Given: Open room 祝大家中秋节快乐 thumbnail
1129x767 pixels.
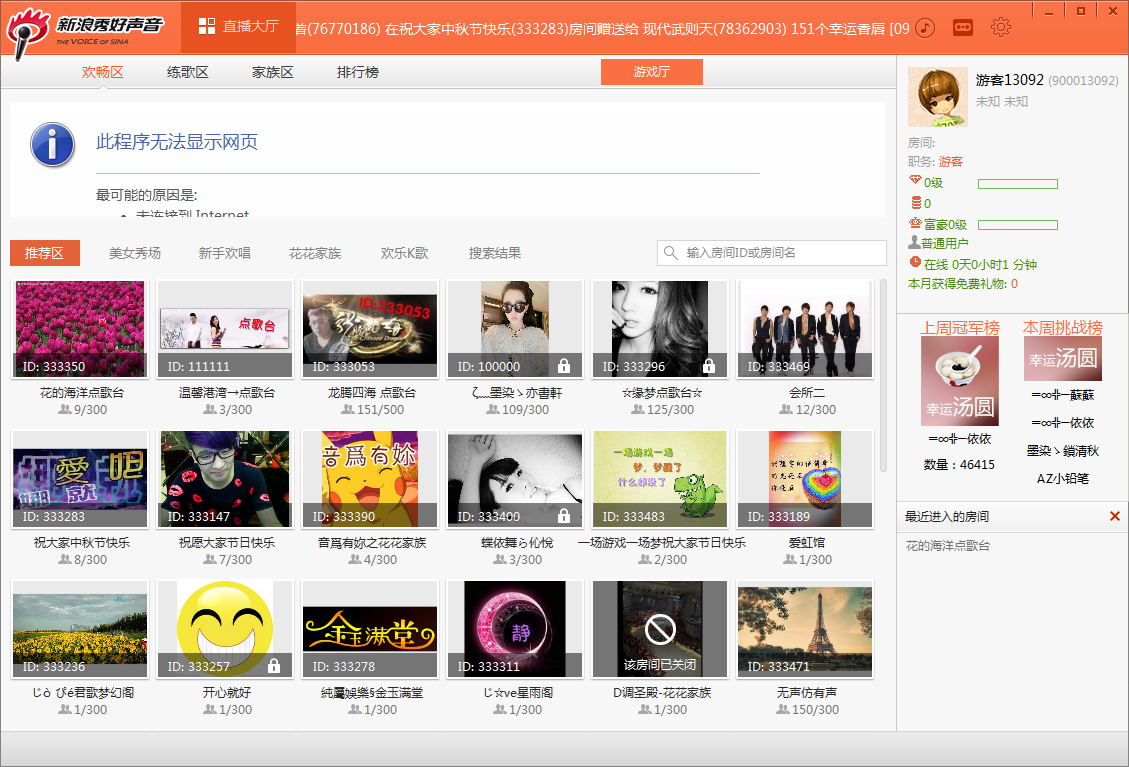Looking at the screenshot, I should tap(80, 479).
